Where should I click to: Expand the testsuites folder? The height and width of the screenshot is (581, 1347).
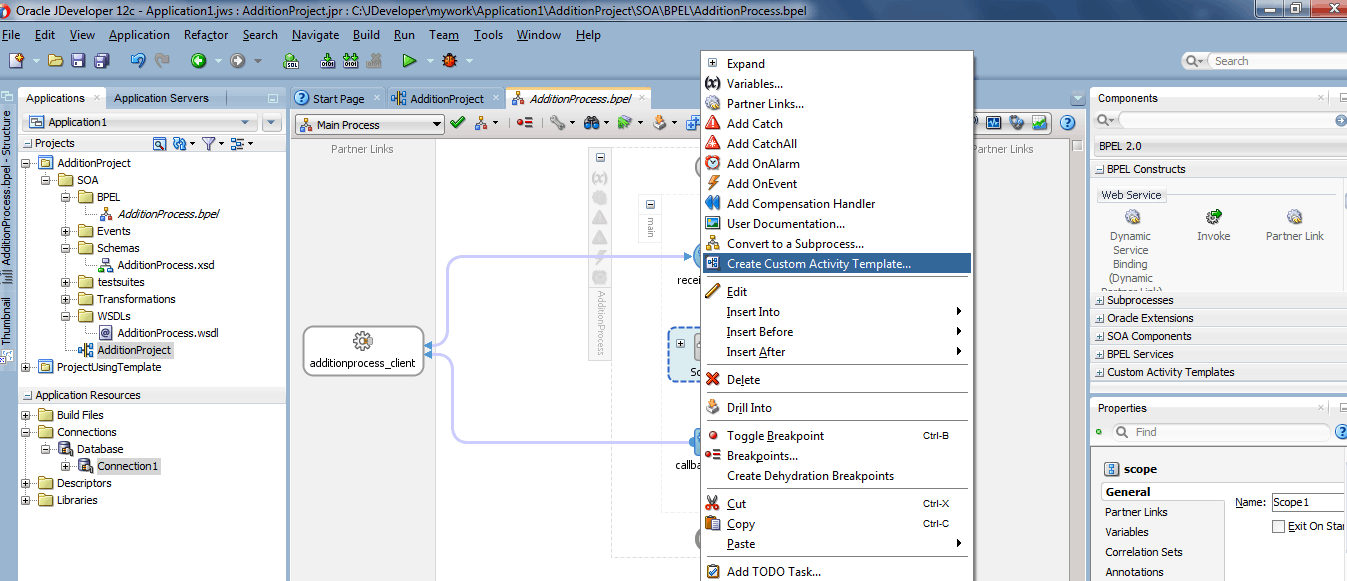(x=66, y=282)
